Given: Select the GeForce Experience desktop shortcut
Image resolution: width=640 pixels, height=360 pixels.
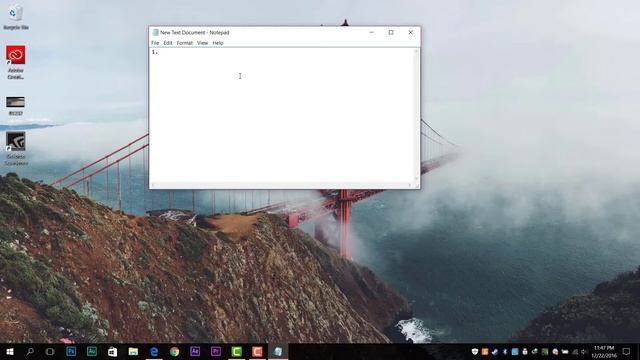Looking at the screenshot, I should pyautogui.click(x=16, y=149).
